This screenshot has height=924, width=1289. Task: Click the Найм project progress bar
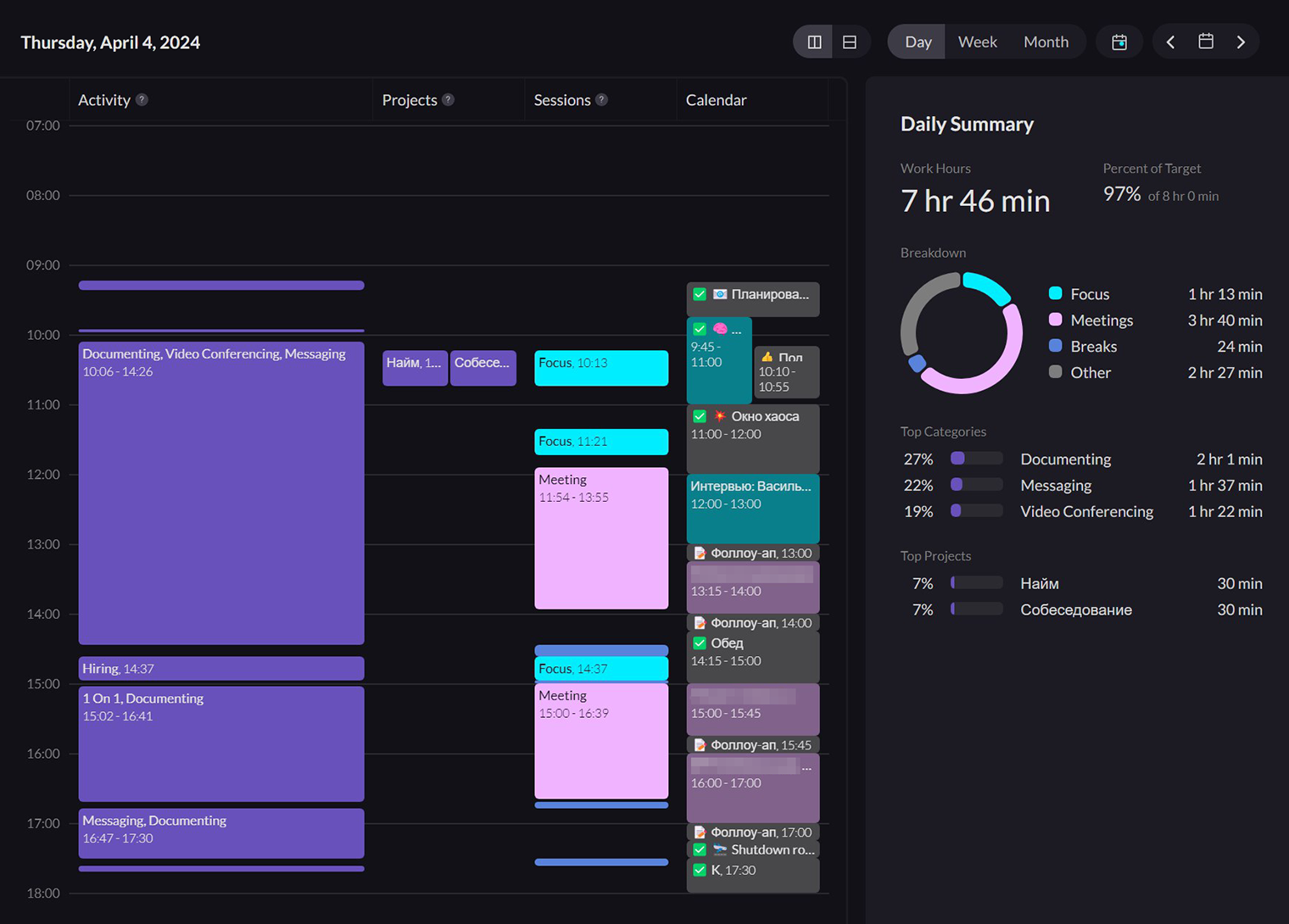[977, 583]
